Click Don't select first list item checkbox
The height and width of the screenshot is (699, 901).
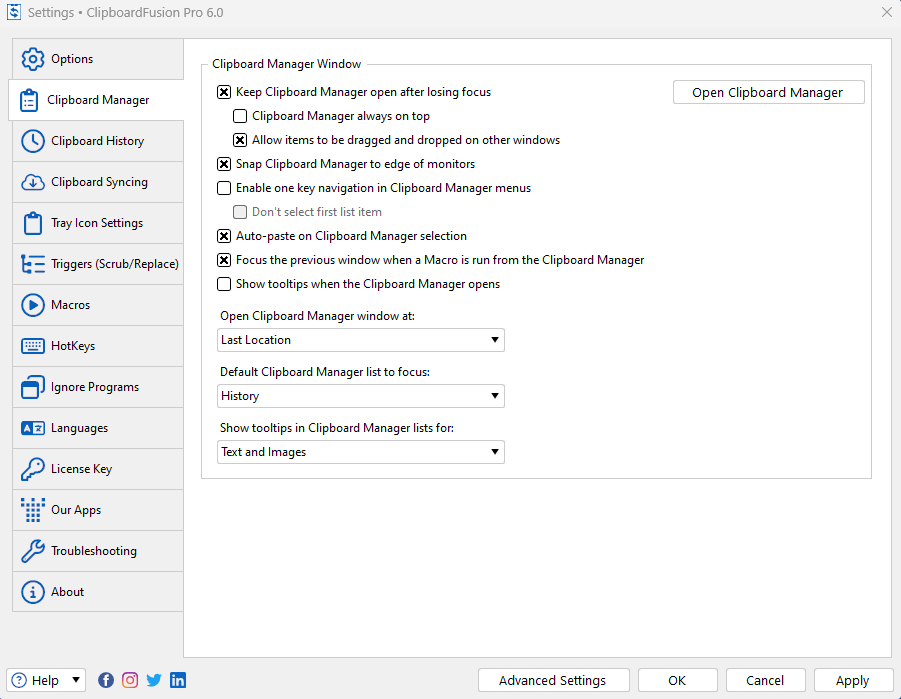point(240,213)
